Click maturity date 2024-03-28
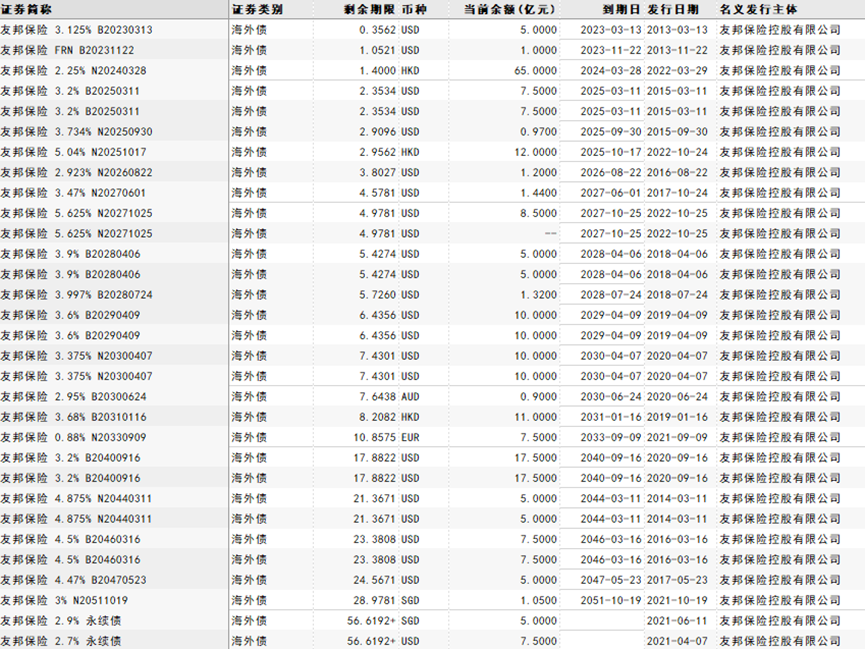 (611, 71)
